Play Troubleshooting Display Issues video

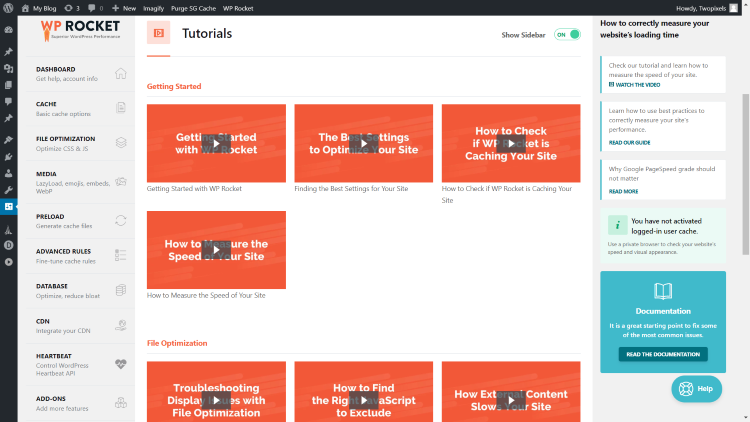[x=216, y=400]
